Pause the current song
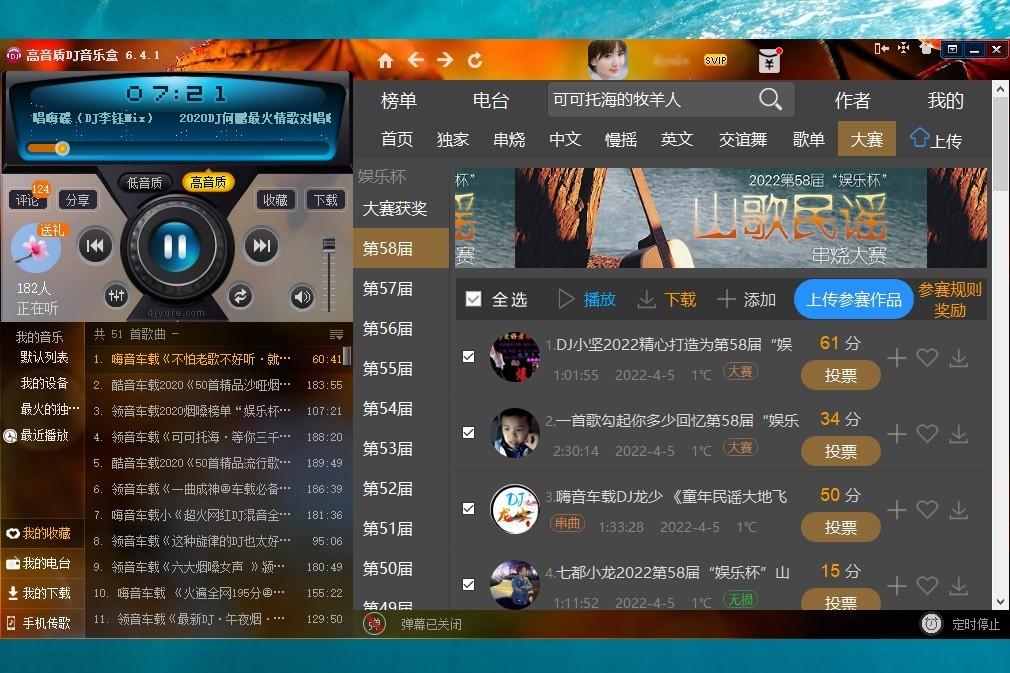This screenshot has height=673, width=1010. click(175, 246)
